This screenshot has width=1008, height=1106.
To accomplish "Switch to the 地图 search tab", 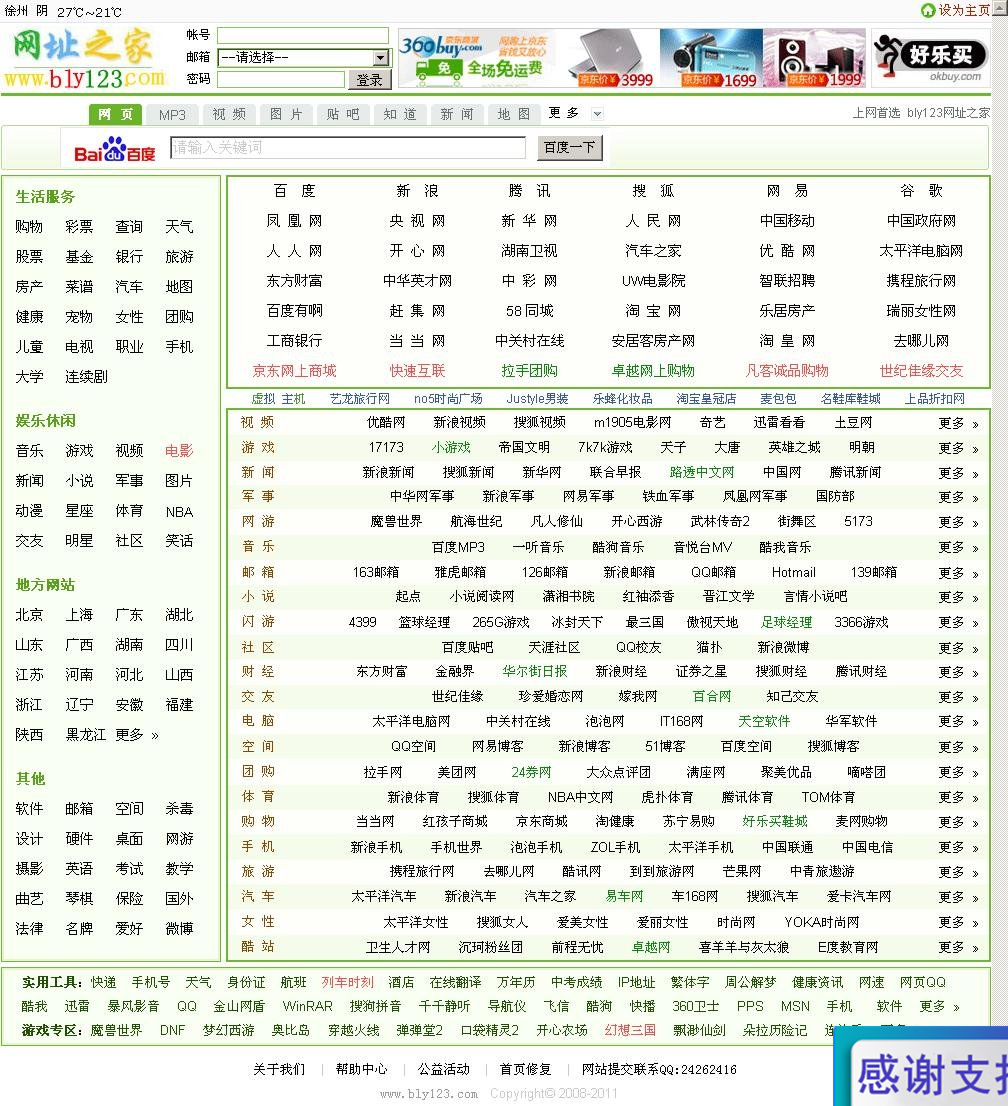I will click(514, 114).
